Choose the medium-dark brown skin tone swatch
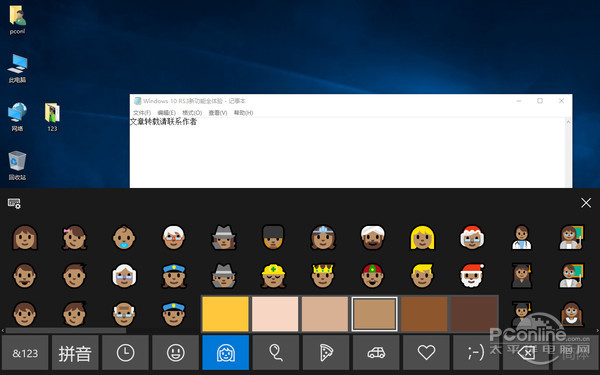600x375 pixels. click(424, 314)
